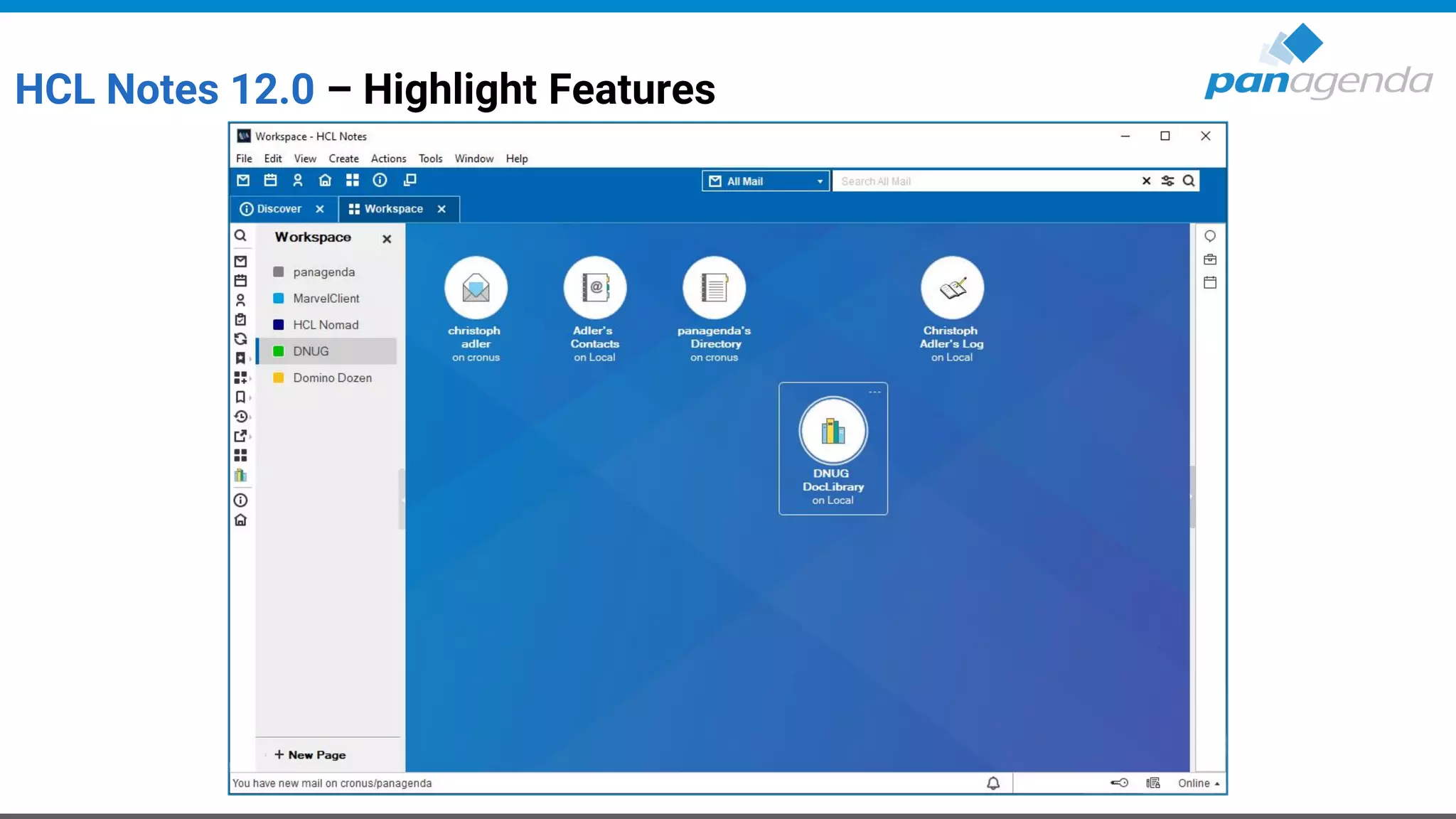The height and width of the screenshot is (819, 1456).
Task: Add a New Page to workspace
Action: click(310, 755)
